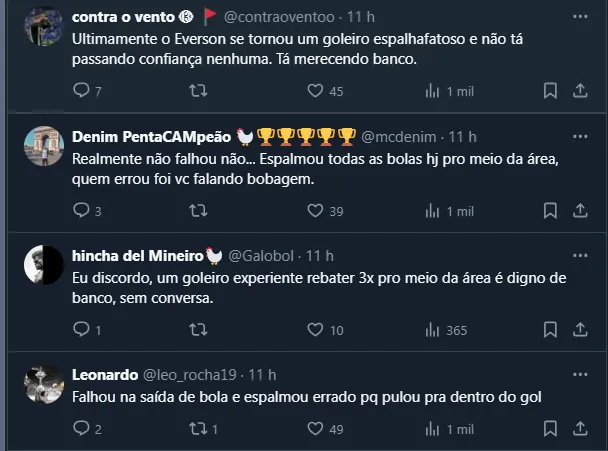Open more options on hincha del Mineiro tweet
This screenshot has width=608, height=451.
(x=579, y=255)
